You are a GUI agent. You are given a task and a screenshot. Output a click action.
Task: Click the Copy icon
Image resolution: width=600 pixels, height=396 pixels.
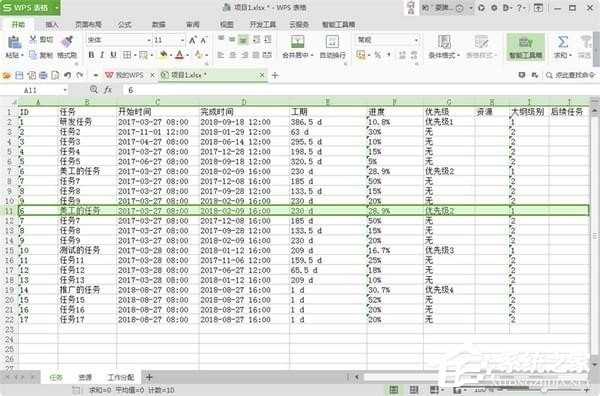[33, 55]
